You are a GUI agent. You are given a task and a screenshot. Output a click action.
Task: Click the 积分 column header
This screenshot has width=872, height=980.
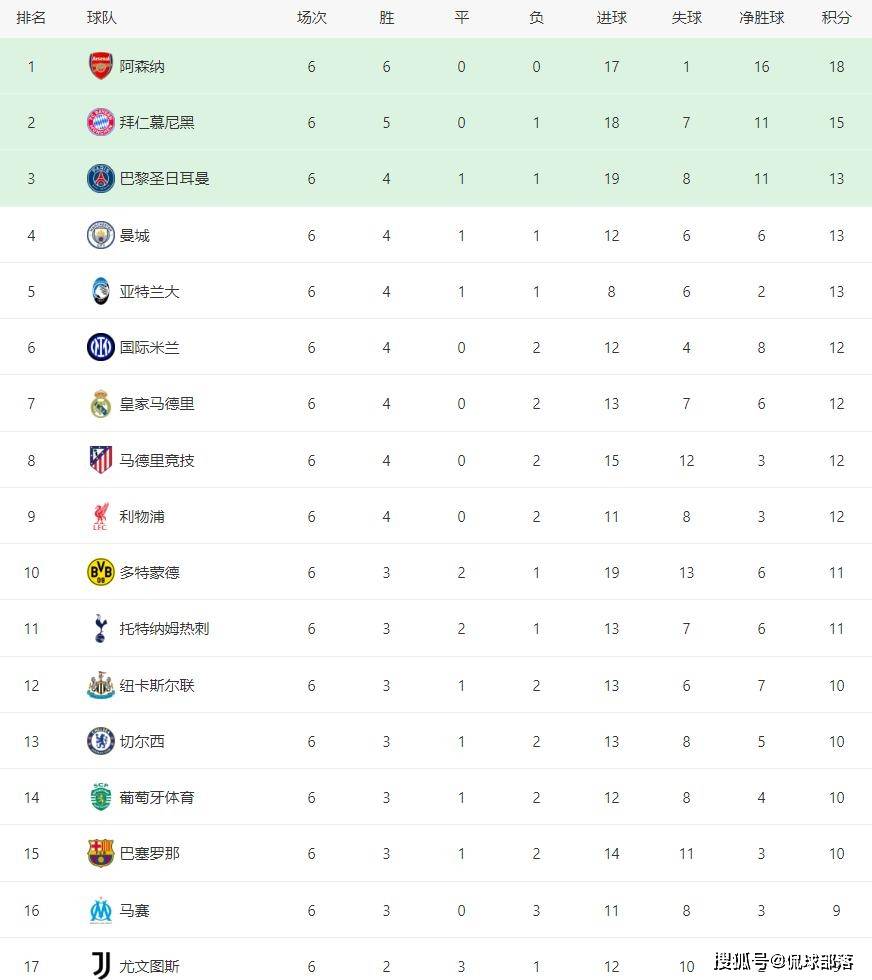(x=837, y=18)
